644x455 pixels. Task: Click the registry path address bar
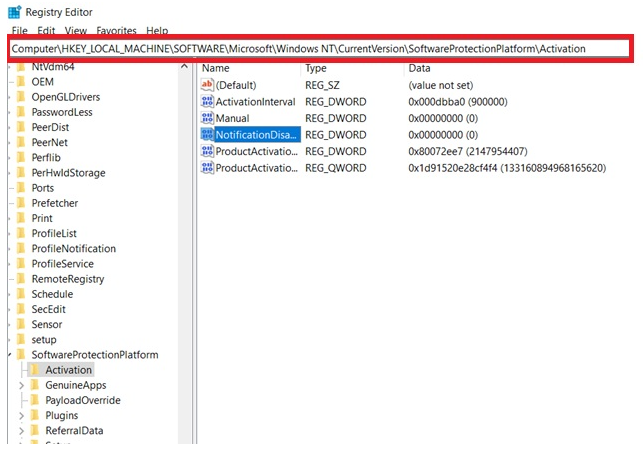318,48
